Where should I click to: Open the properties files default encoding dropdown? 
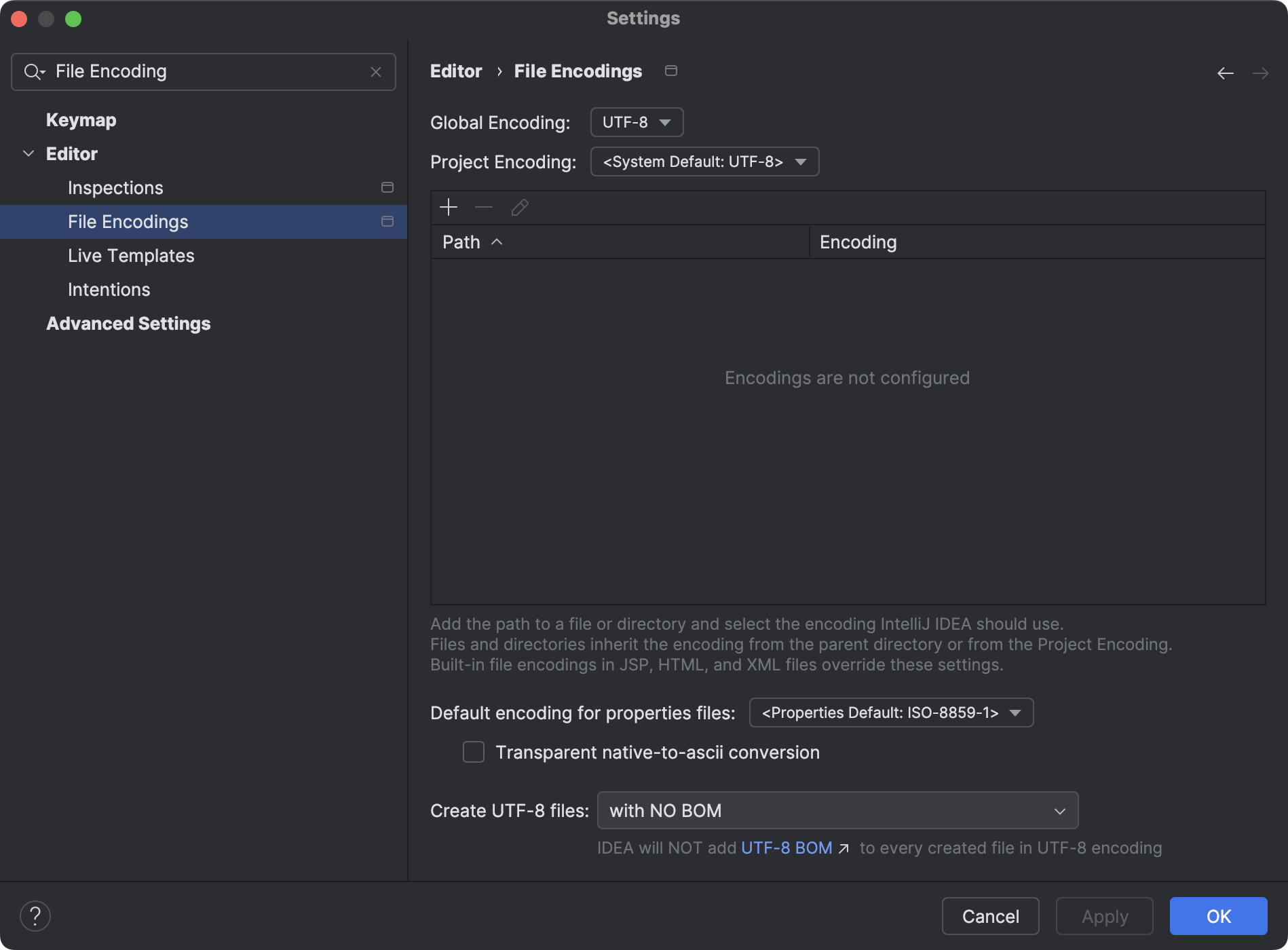(x=890, y=712)
